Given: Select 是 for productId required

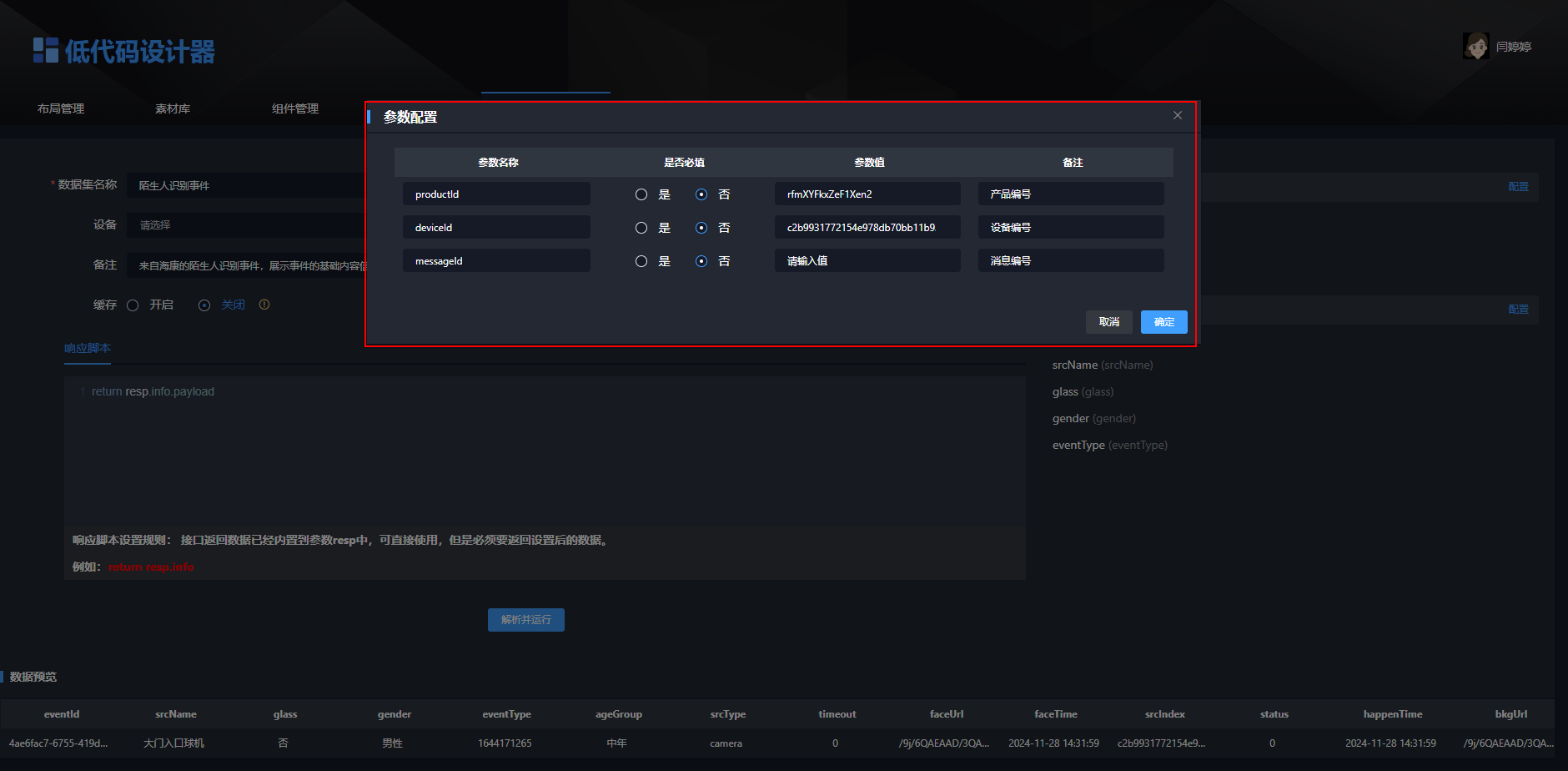Looking at the screenshot, I should pos(641,194).
